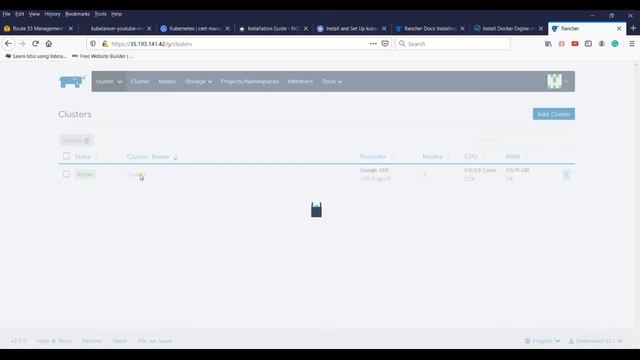
Task: Go back with the browser back arrow
Action: pyautogui.click(x=9, y=44)
